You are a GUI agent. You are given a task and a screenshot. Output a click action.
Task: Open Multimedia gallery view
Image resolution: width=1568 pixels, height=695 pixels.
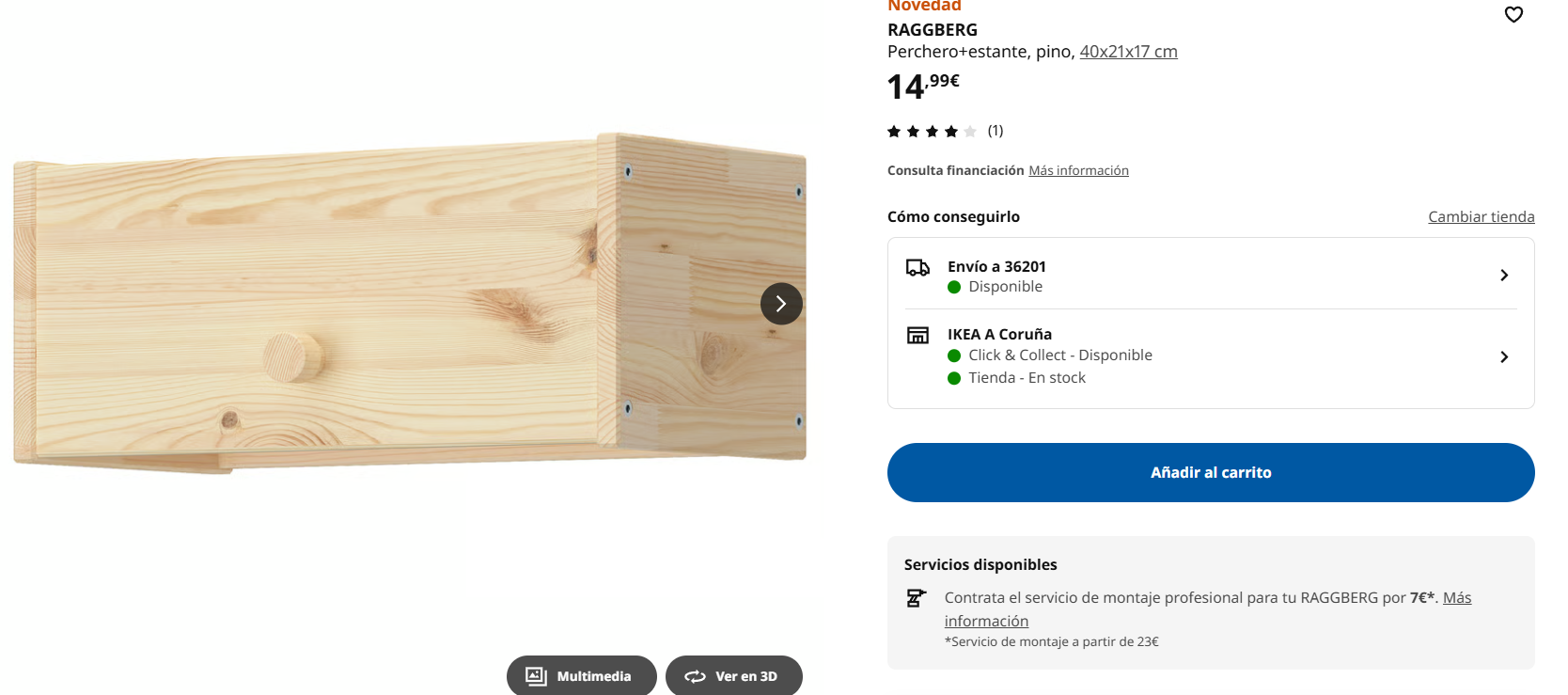582,675
